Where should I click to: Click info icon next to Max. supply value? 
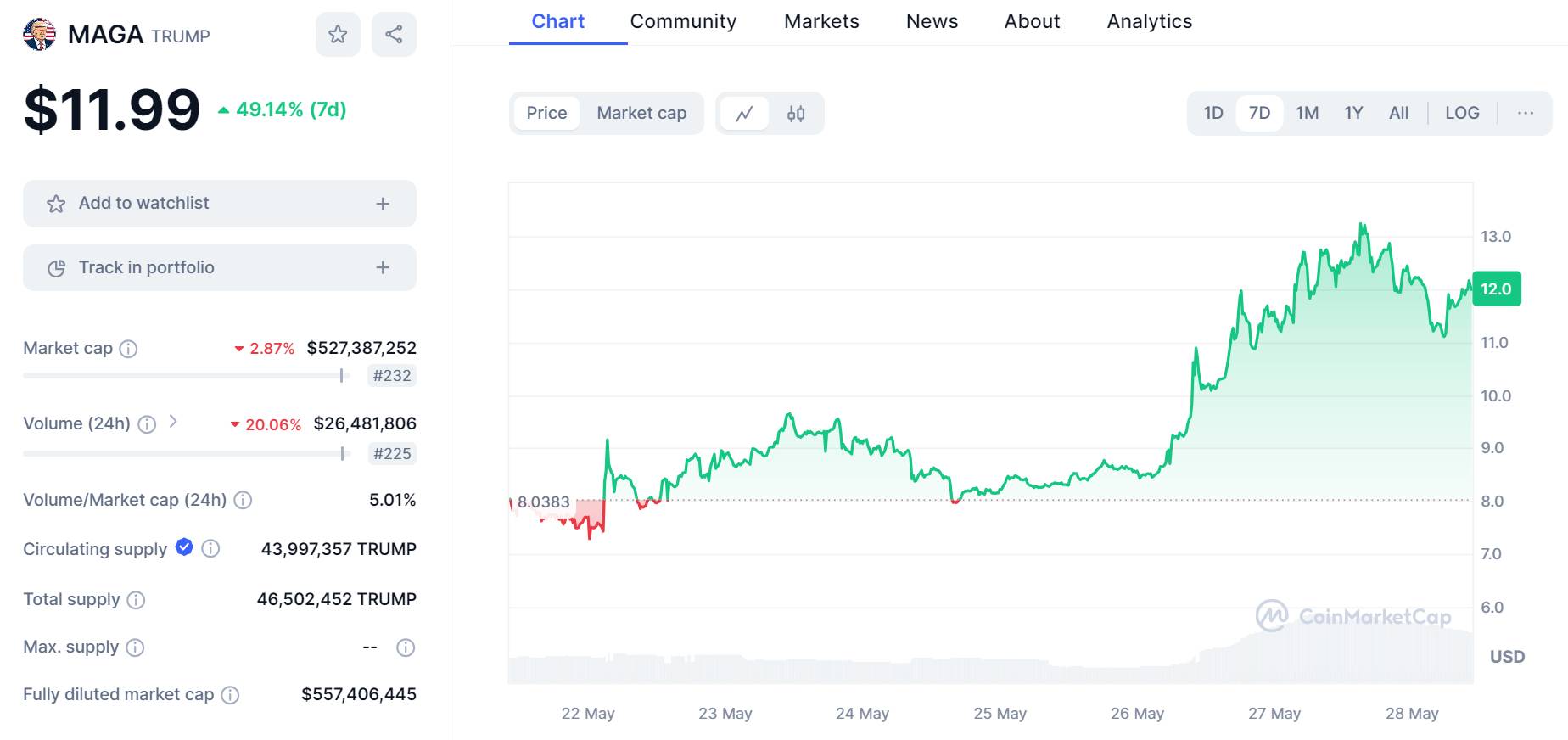click(406, 647)
